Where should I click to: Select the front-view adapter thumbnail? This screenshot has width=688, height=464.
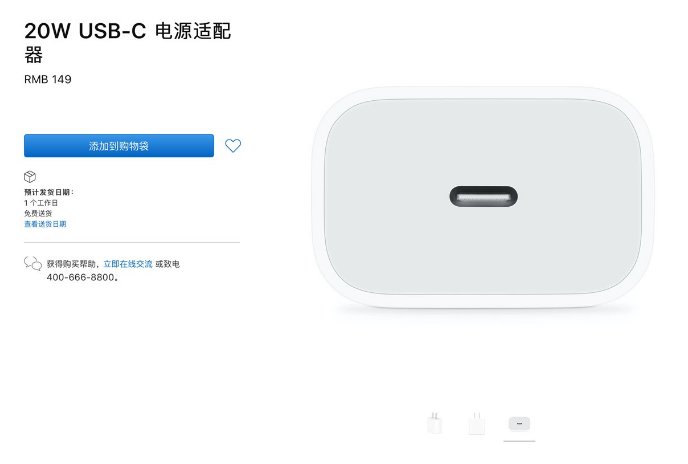[477, 424]
